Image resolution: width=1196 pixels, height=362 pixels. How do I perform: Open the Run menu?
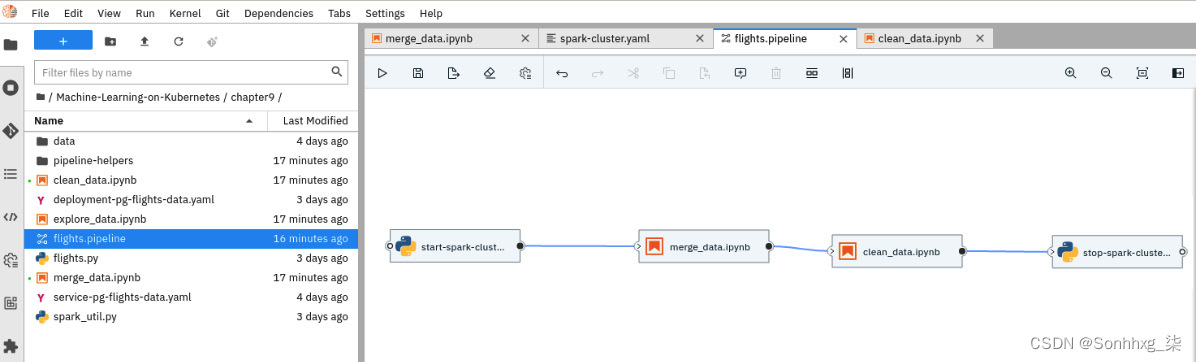coord(145,14)
